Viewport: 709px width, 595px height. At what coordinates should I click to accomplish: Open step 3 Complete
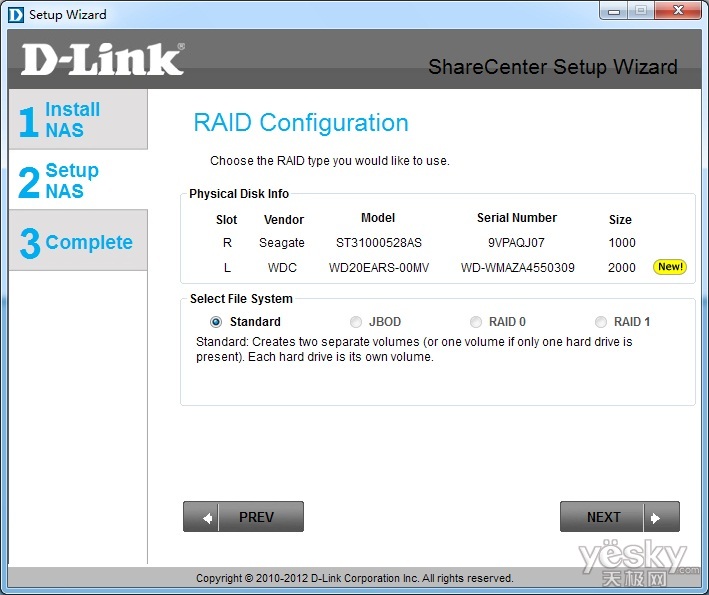click(x=78, y=241)
